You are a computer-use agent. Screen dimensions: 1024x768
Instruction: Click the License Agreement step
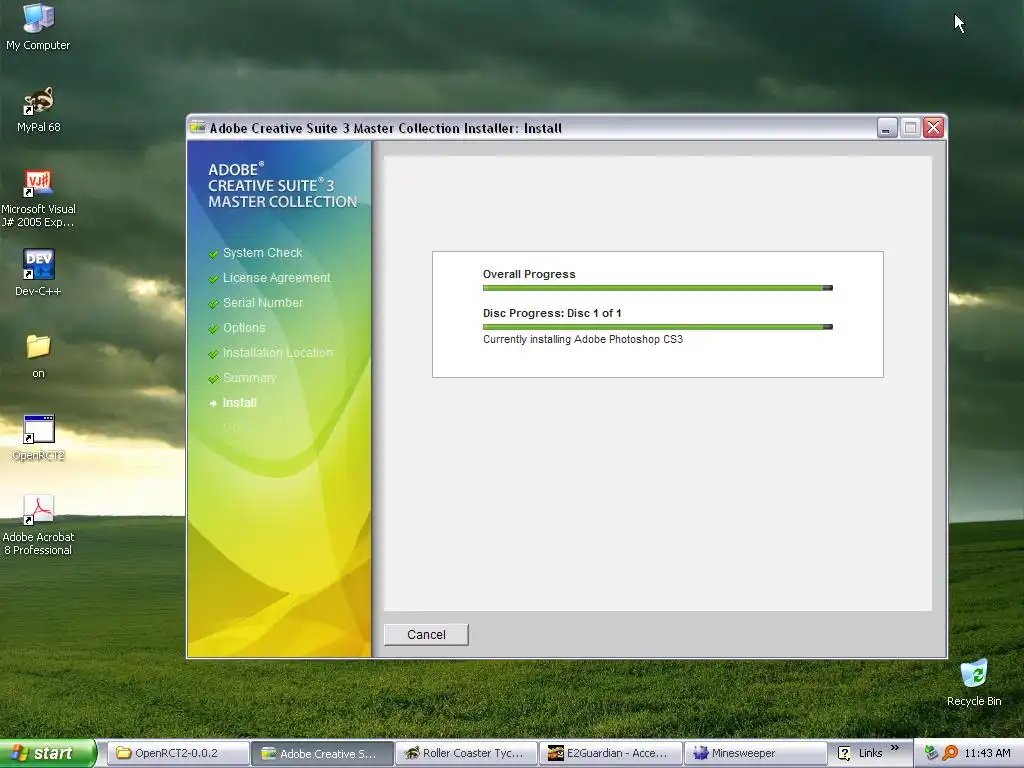click(276, 278)
